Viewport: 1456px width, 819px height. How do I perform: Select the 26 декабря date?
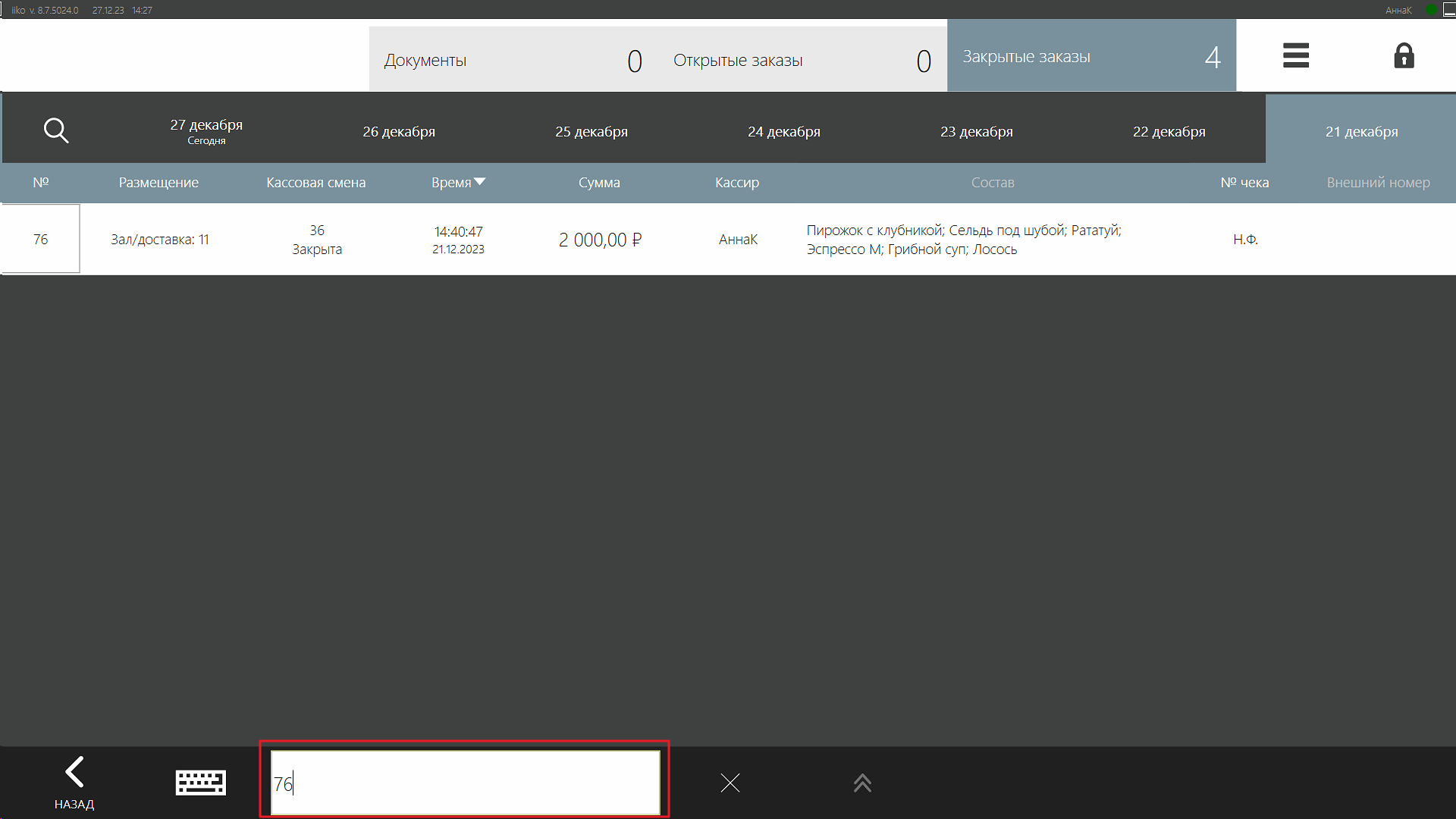(399, 131)
